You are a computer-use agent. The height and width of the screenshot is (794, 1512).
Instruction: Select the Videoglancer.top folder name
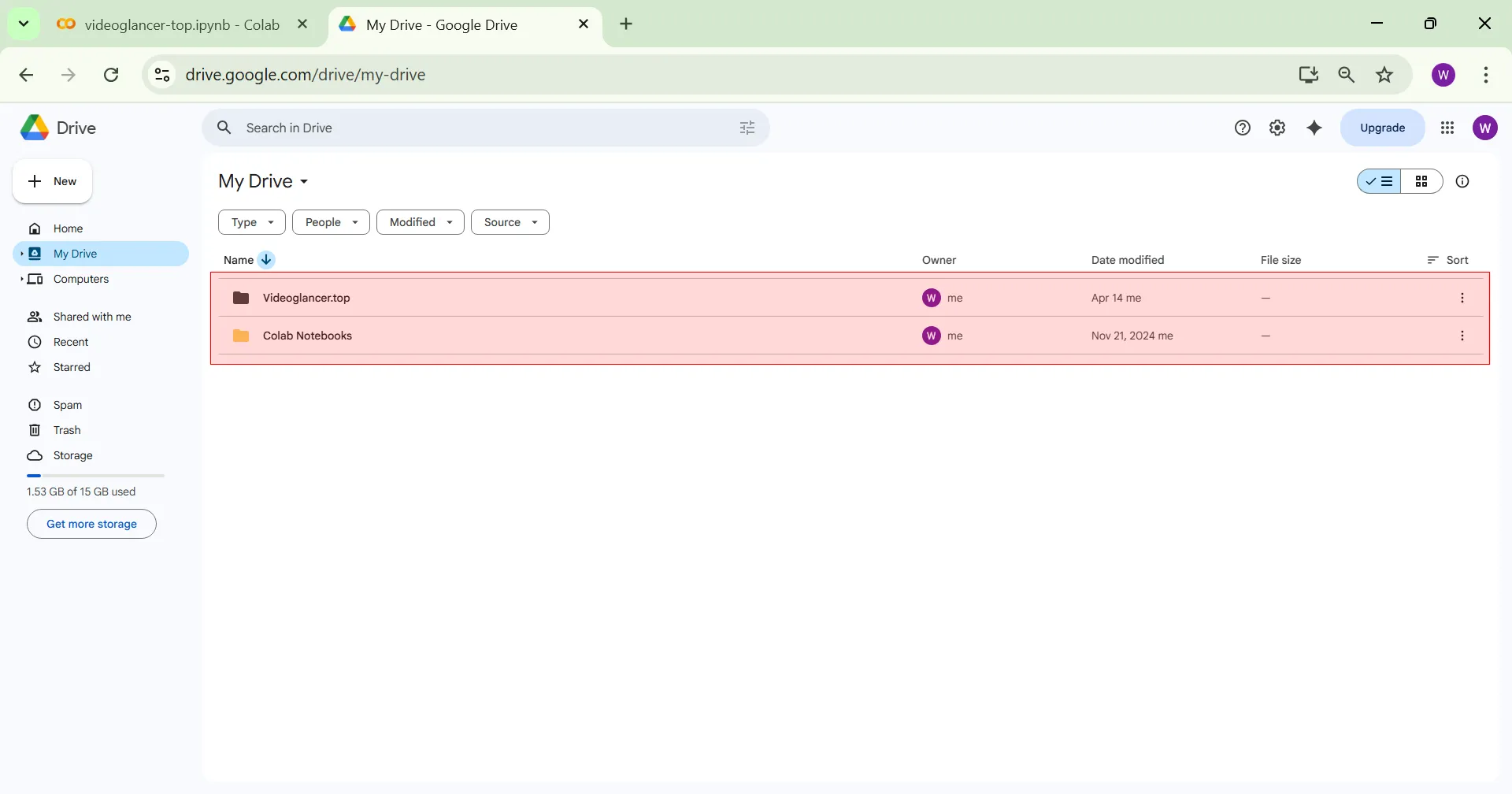(x=306, y=298)
